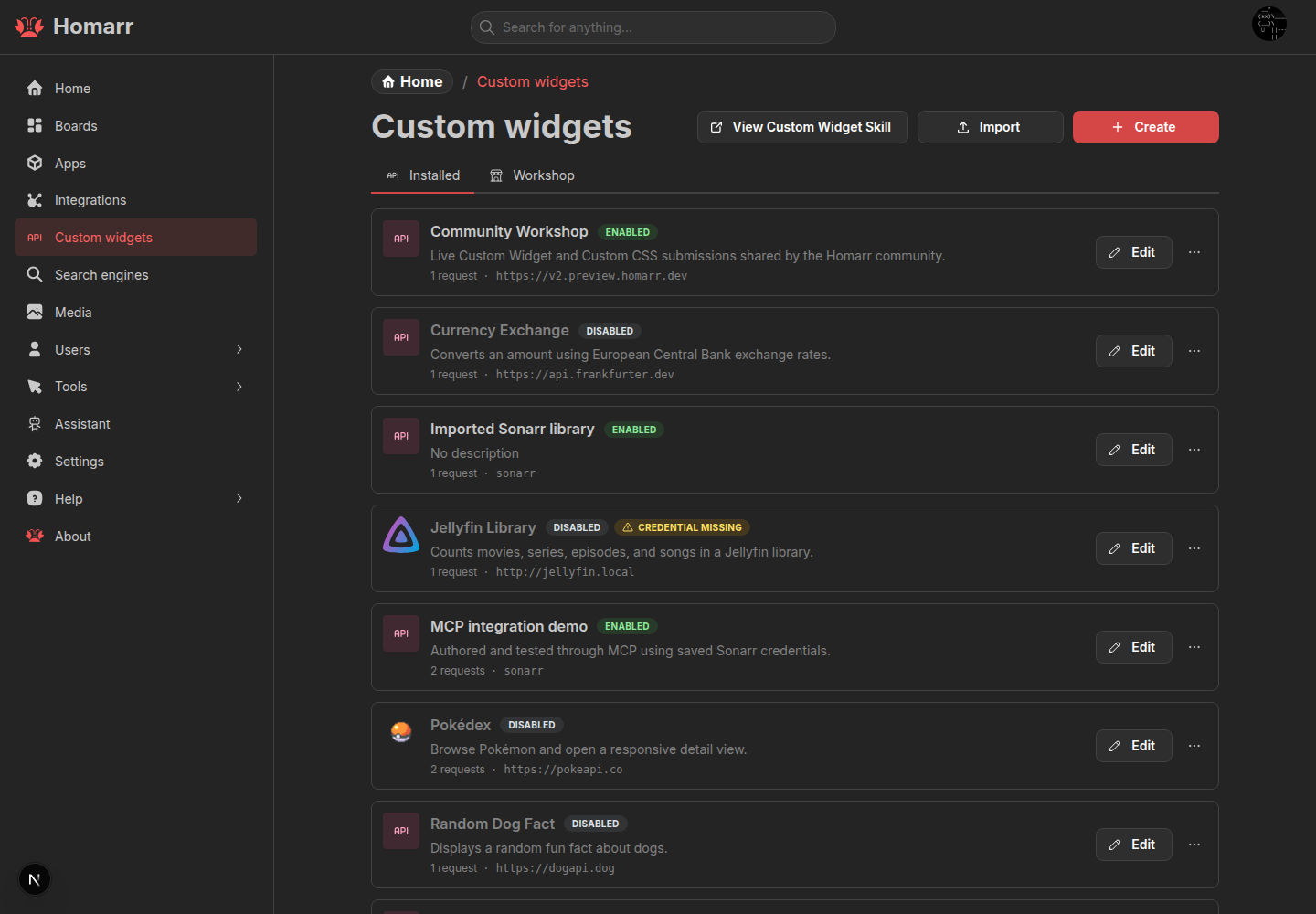1316x914 pixels.
Task: Open the user avatar menu
Action: click(x=1269, y=24)
